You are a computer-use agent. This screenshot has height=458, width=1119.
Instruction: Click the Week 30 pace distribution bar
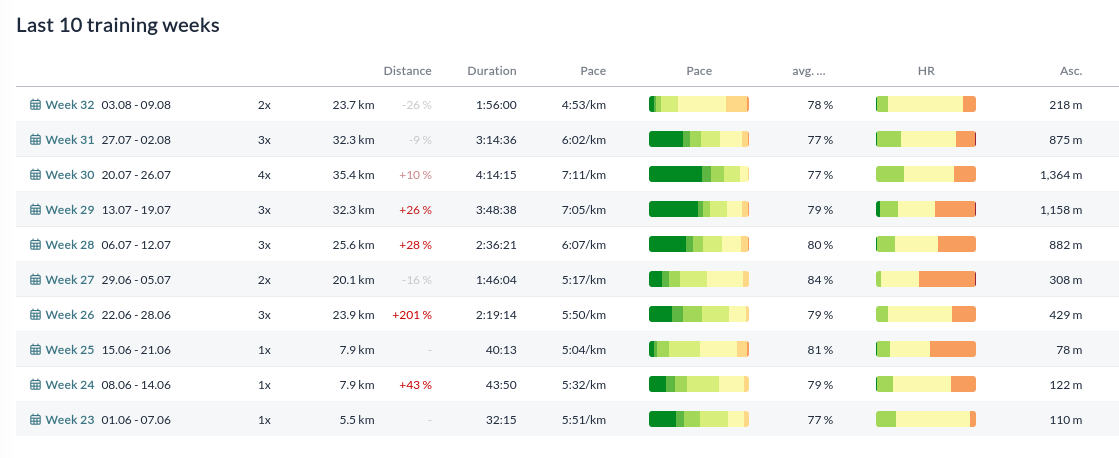[699, 174]
